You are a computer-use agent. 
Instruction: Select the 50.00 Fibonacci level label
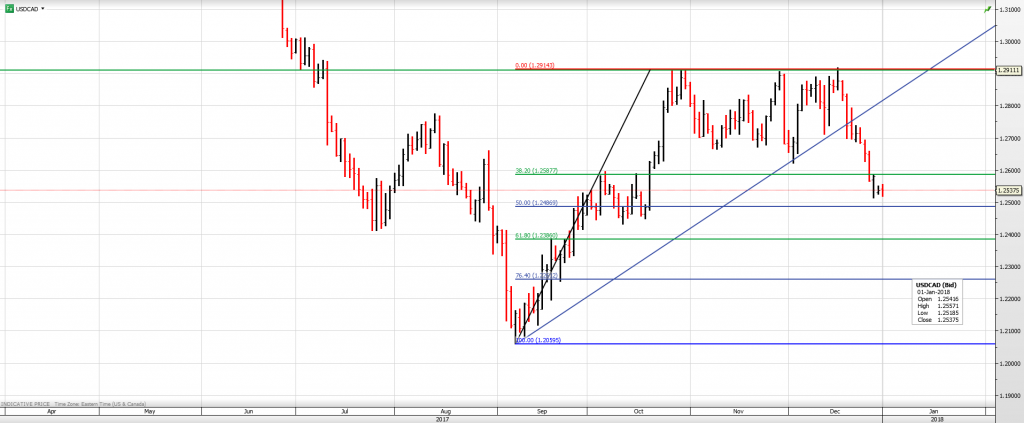point(536,203)
